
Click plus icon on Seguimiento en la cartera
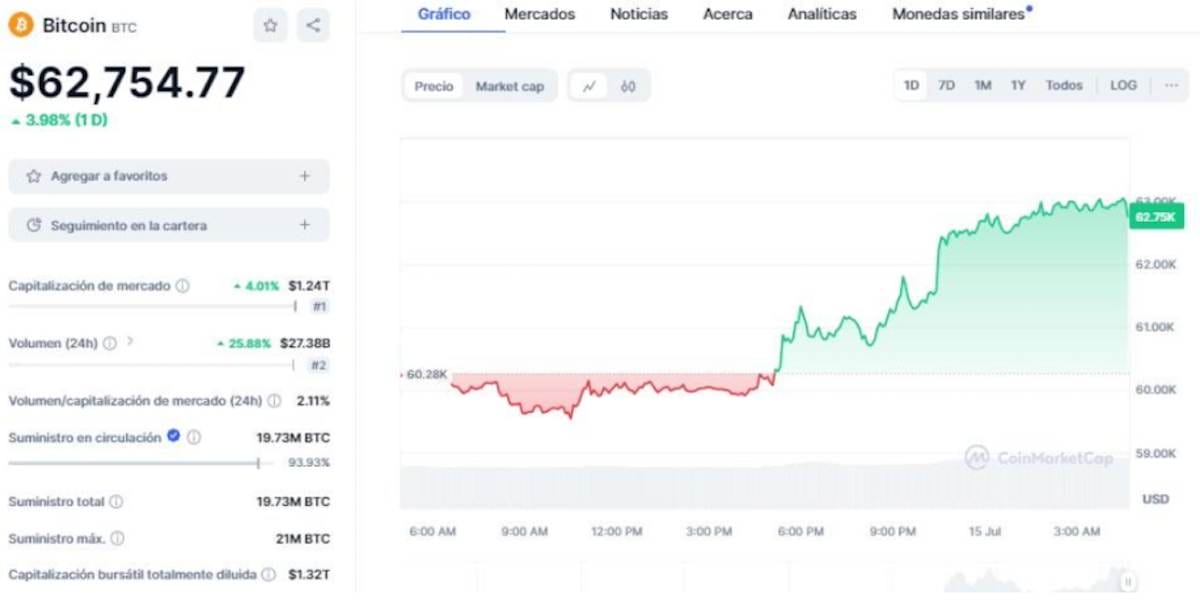[x=304, y=225]
